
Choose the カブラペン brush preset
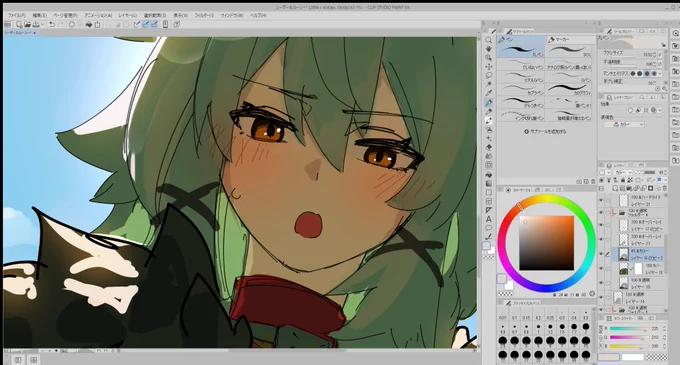(521, 89)
